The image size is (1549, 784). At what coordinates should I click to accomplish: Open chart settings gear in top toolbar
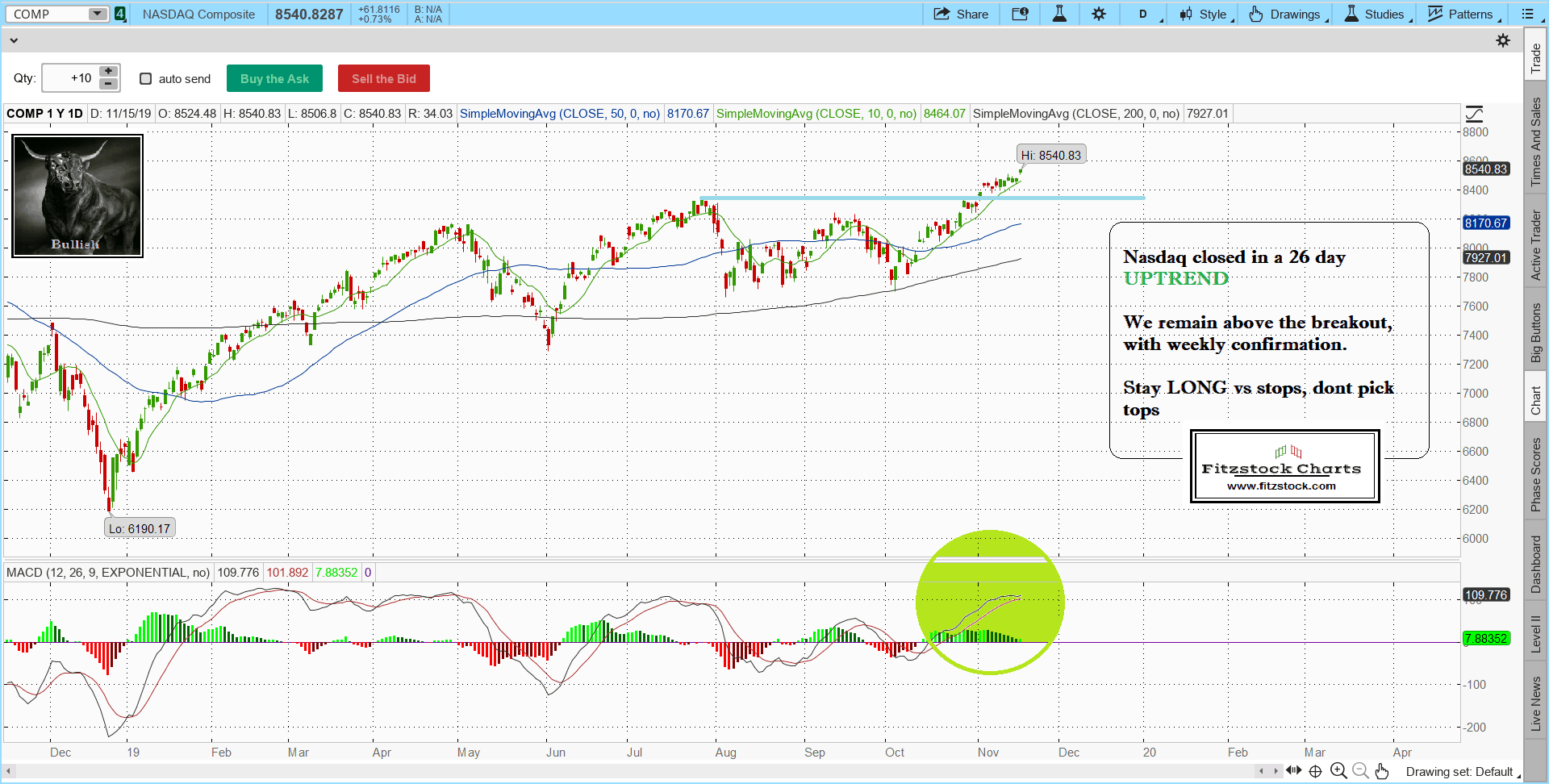click(x=1099, y=14)
